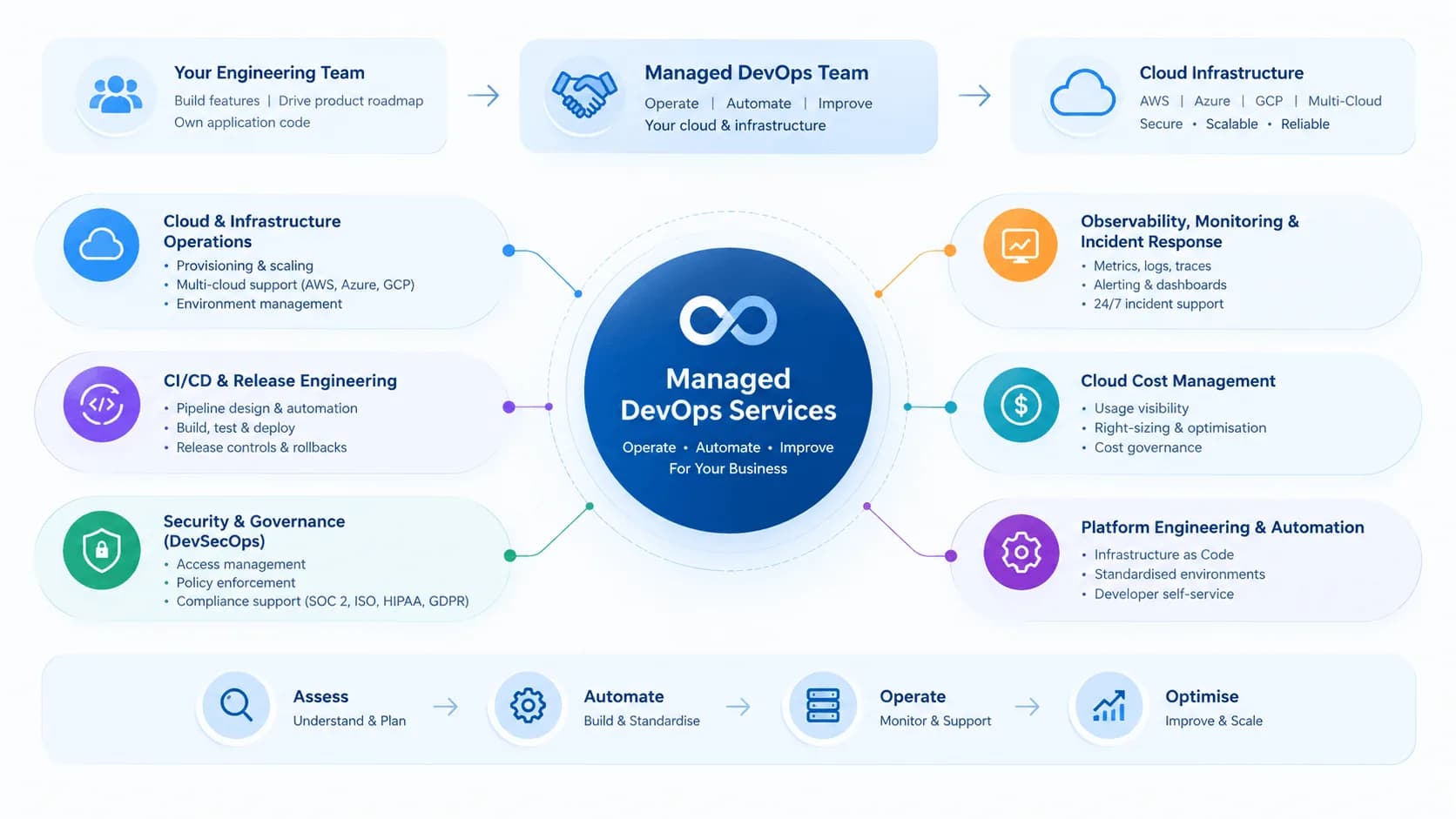Click the 'Right-sizing & optimisation' bullet
Screen dimensions: 1456x819
pos(1180,428)
